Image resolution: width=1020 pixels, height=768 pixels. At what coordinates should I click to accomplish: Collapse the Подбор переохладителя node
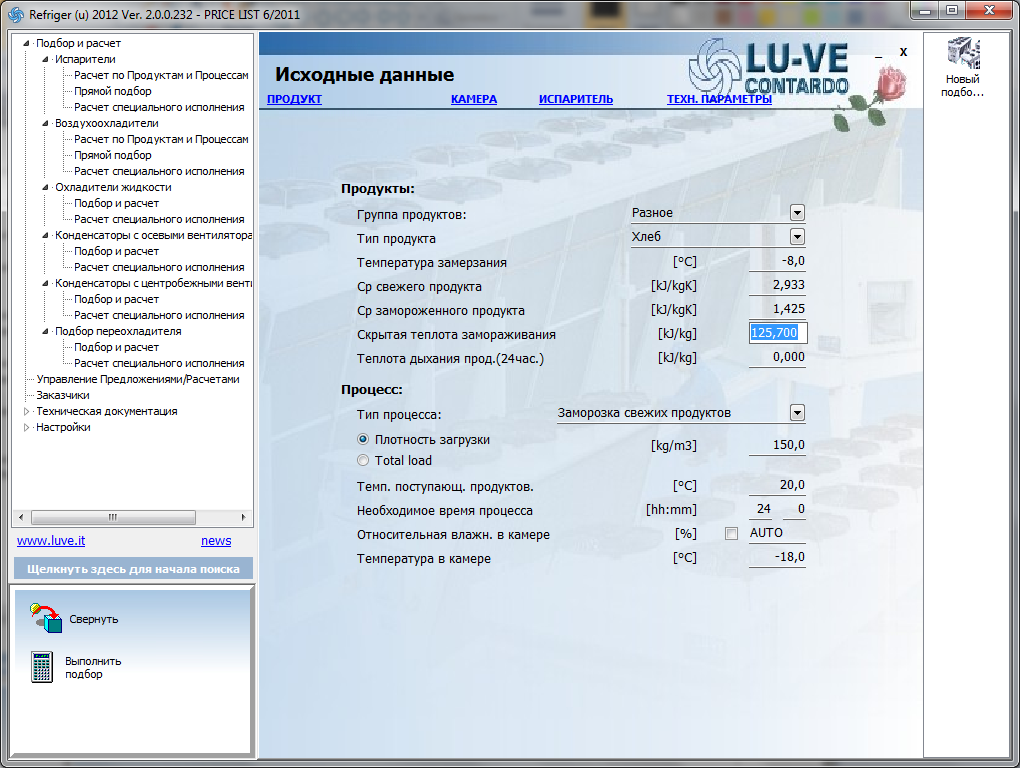[46, 332]
